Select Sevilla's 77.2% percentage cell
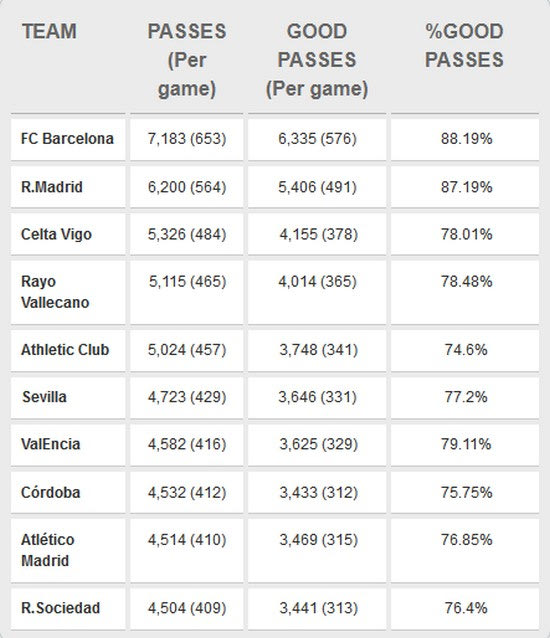The image size is (550, 638). coord(466,397)
